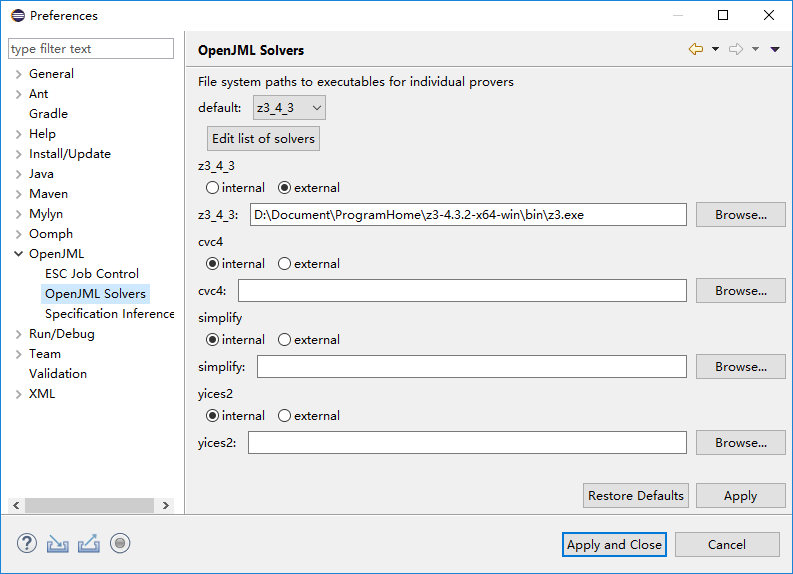
Task: Open the page view menu triangle
Action: [x=775, y=49]
